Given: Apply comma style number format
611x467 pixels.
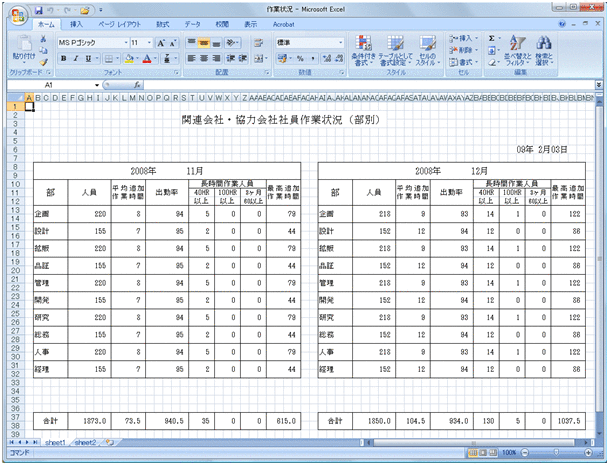Looking at the screenshot, I should tap(313, 59).
